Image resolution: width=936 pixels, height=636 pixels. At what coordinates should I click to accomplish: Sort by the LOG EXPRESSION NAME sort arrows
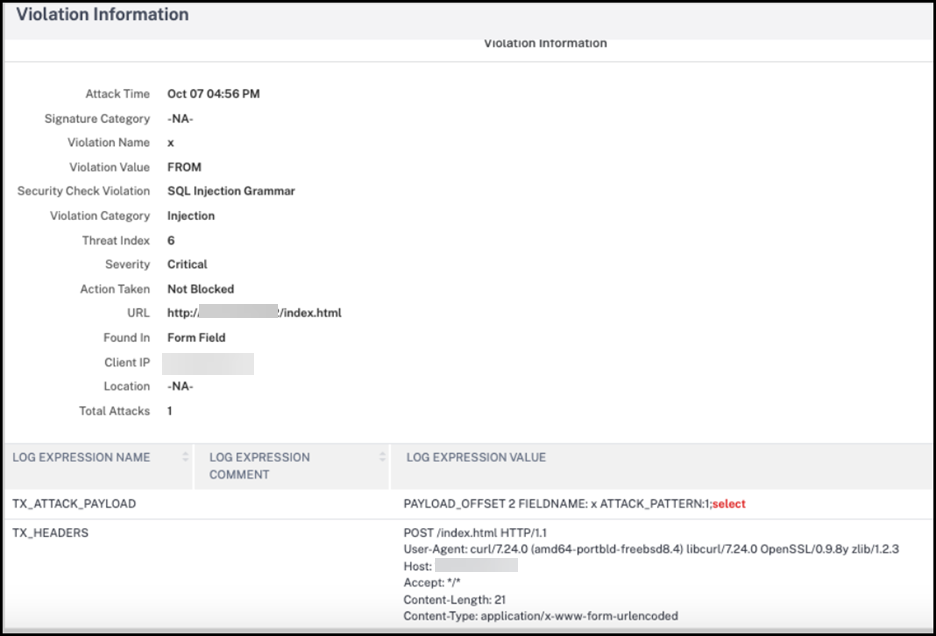(185, 457)
